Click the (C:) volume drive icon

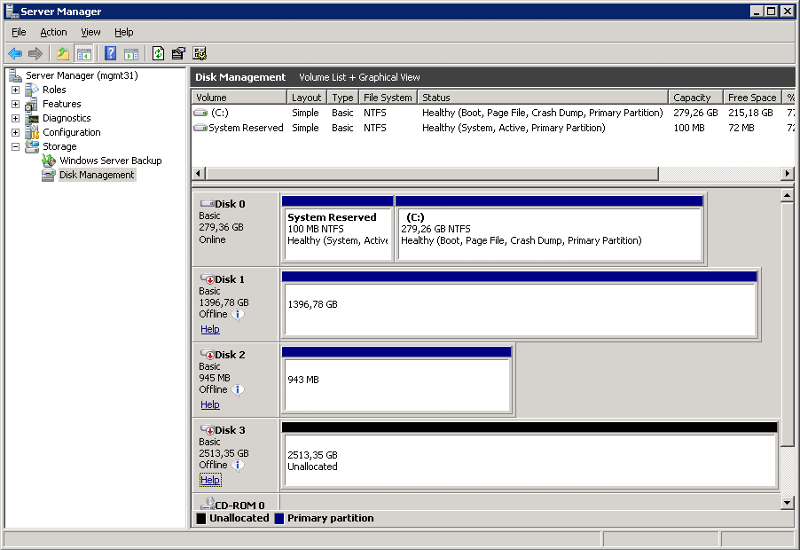click(201, 112)
